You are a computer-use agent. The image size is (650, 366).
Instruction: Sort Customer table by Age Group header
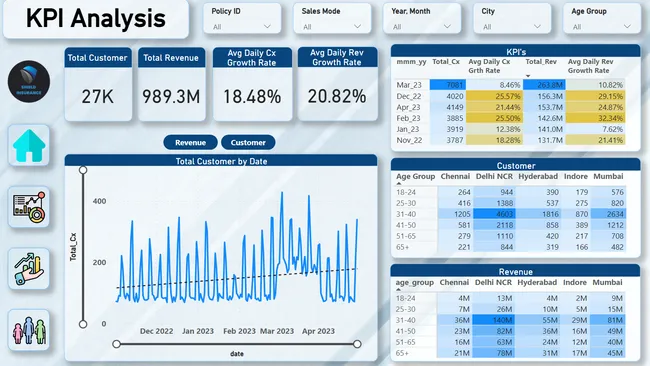tap(415, 176)
